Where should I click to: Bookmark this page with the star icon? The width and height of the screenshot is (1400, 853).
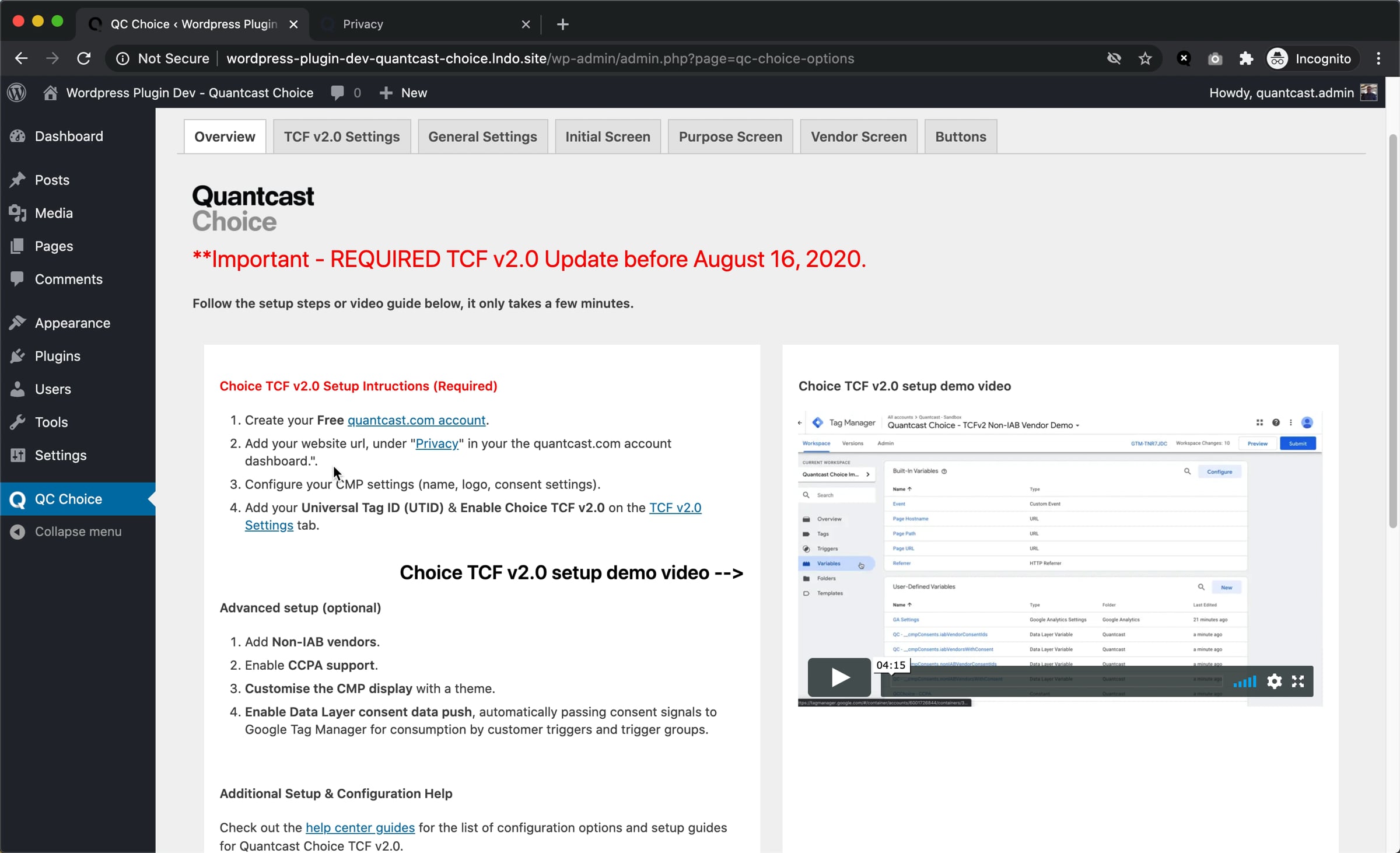[x=1145, y=58]
